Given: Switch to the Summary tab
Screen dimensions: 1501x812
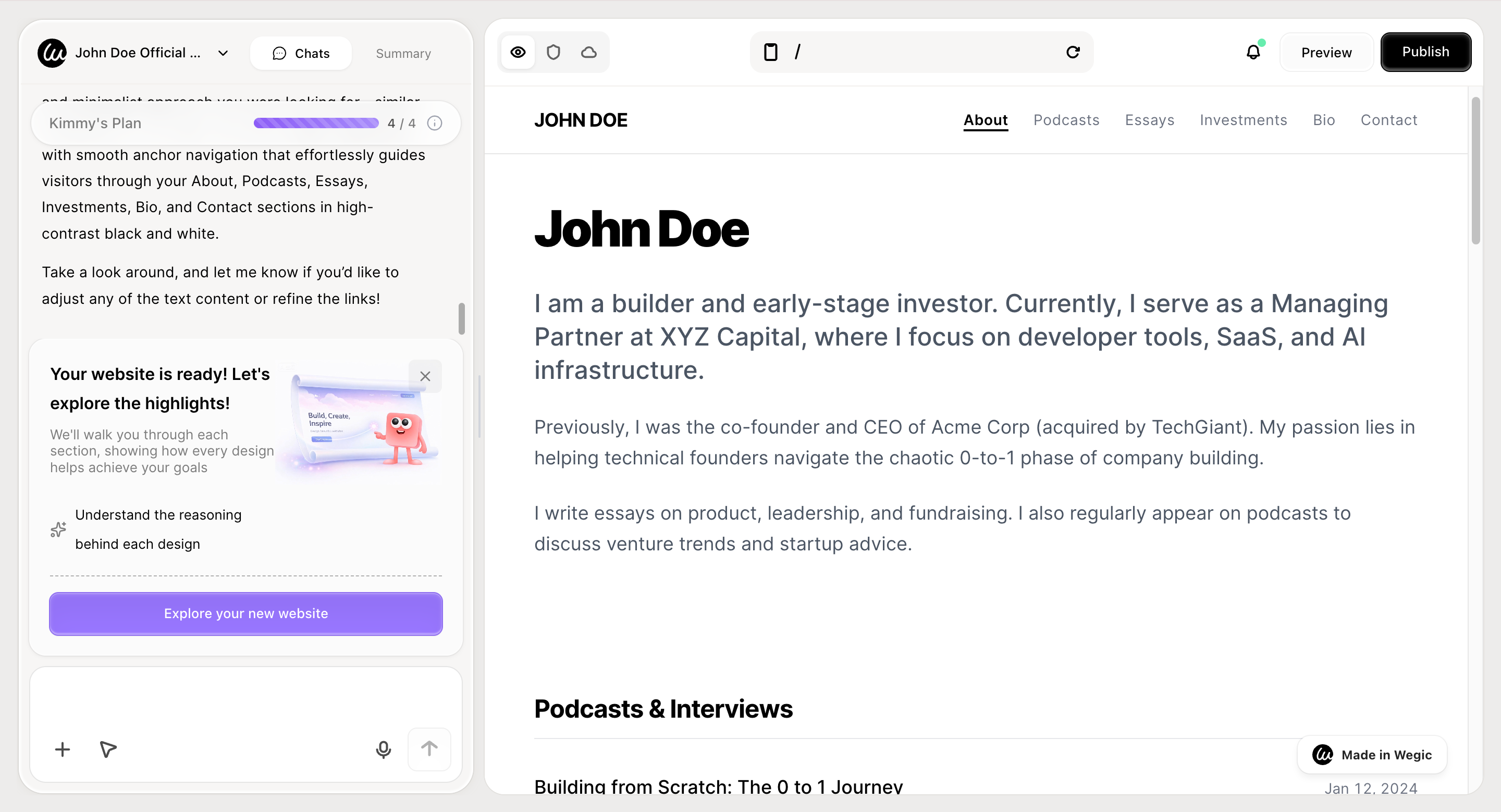Looking at the screenshot, I should (403, 53).
